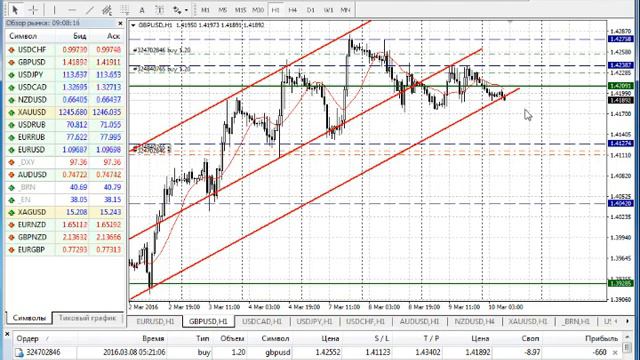Screen dimensions: 640x360
Task: Click the XAUUSD symbol arrow icon
Action: tap(11, 112)
